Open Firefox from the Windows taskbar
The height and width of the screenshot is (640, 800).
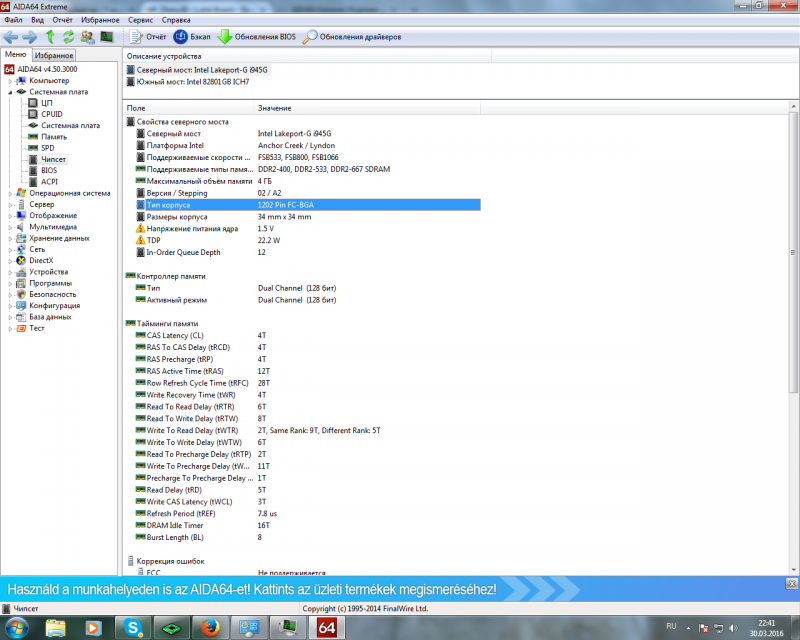209,627
